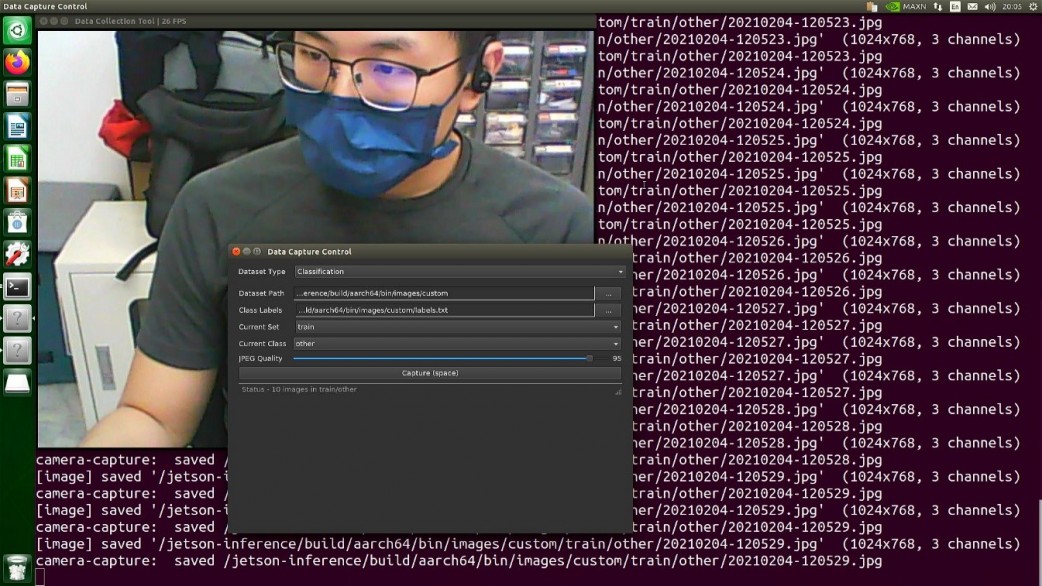1042x586 pixels.
Task: Click the Dataset Path input field
Action: coord(444,293)
